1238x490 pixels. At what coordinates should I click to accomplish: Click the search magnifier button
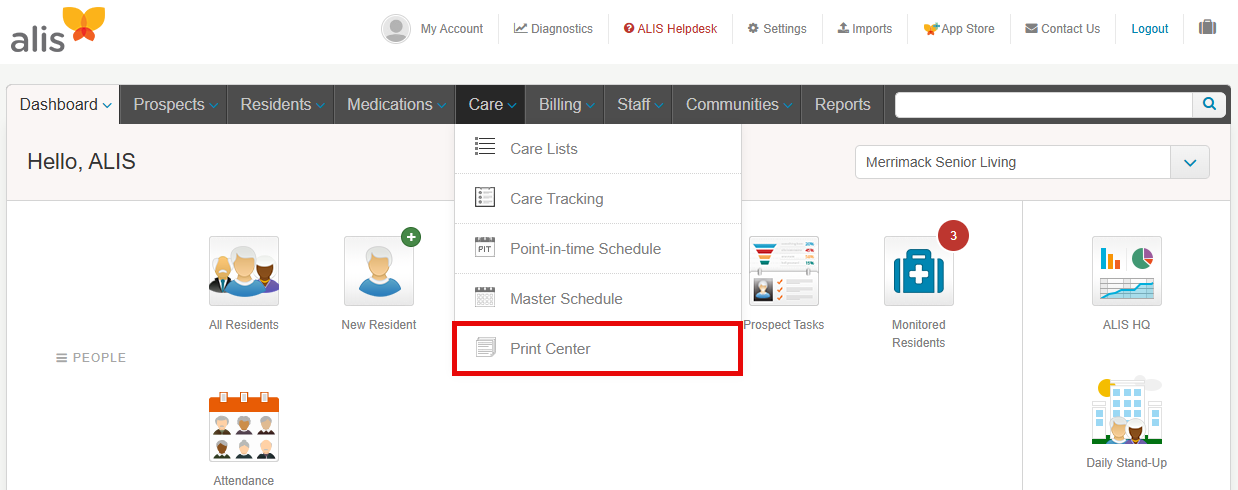click(x=1209, y=104)
